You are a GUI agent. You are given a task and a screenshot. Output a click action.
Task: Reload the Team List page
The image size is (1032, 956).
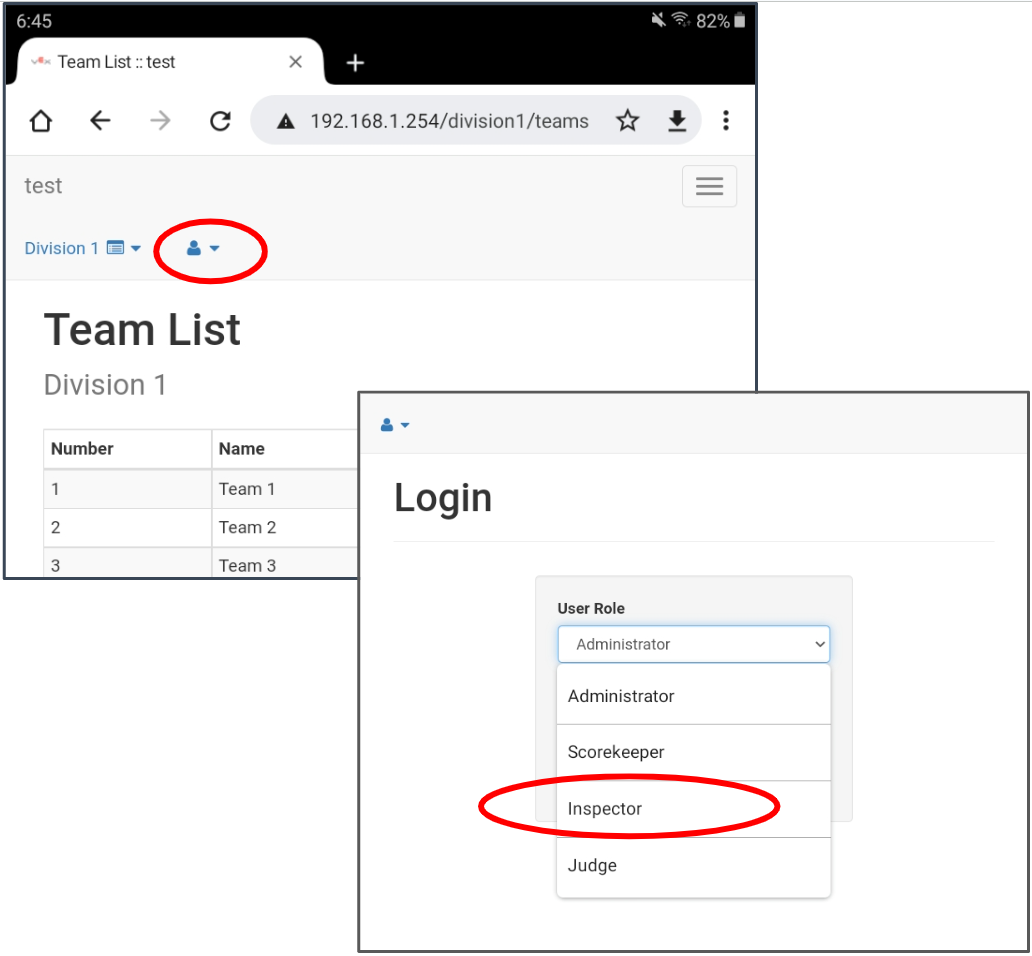point(220,120)
